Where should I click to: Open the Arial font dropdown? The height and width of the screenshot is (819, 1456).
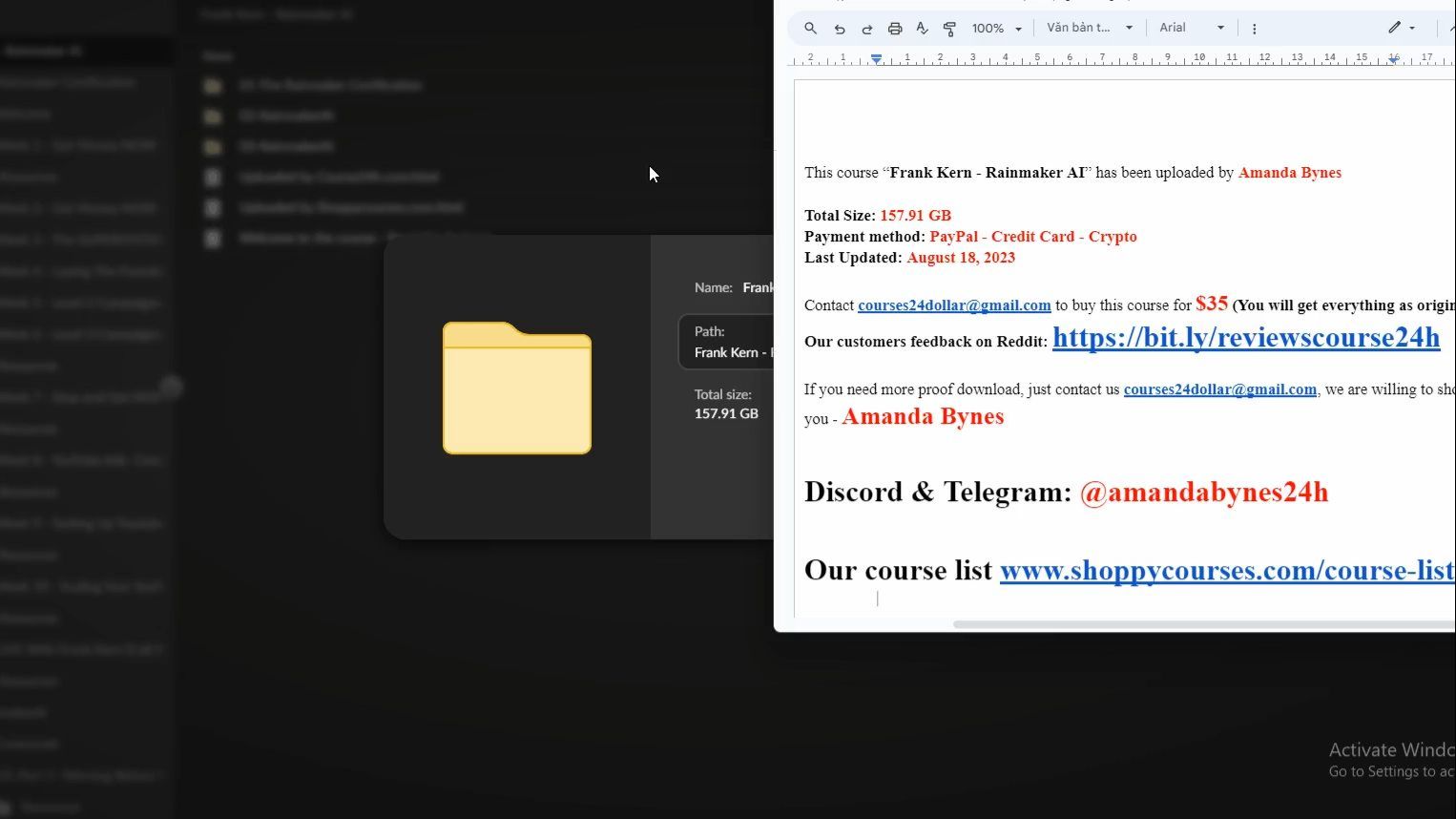(1192, 28)
